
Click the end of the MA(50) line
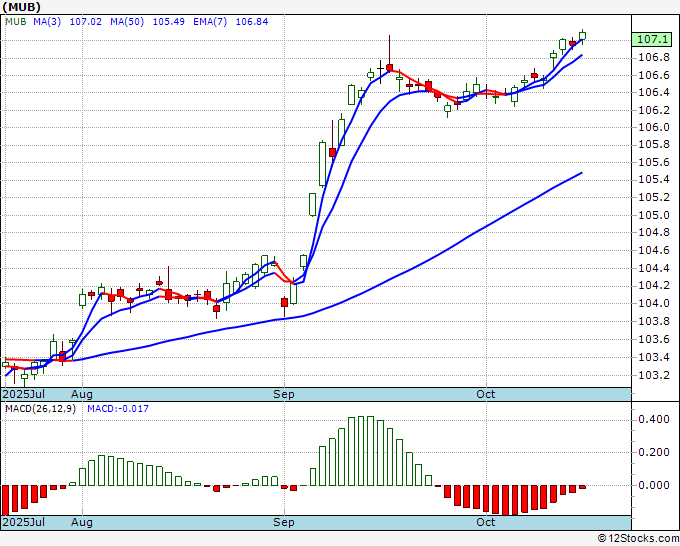coord(582,173)
